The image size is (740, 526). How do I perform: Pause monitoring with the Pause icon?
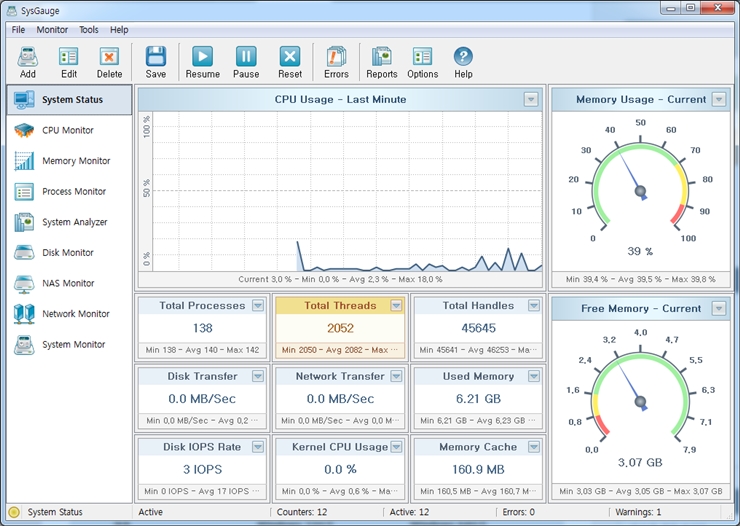pyautogui.click(x=246, y=57)
